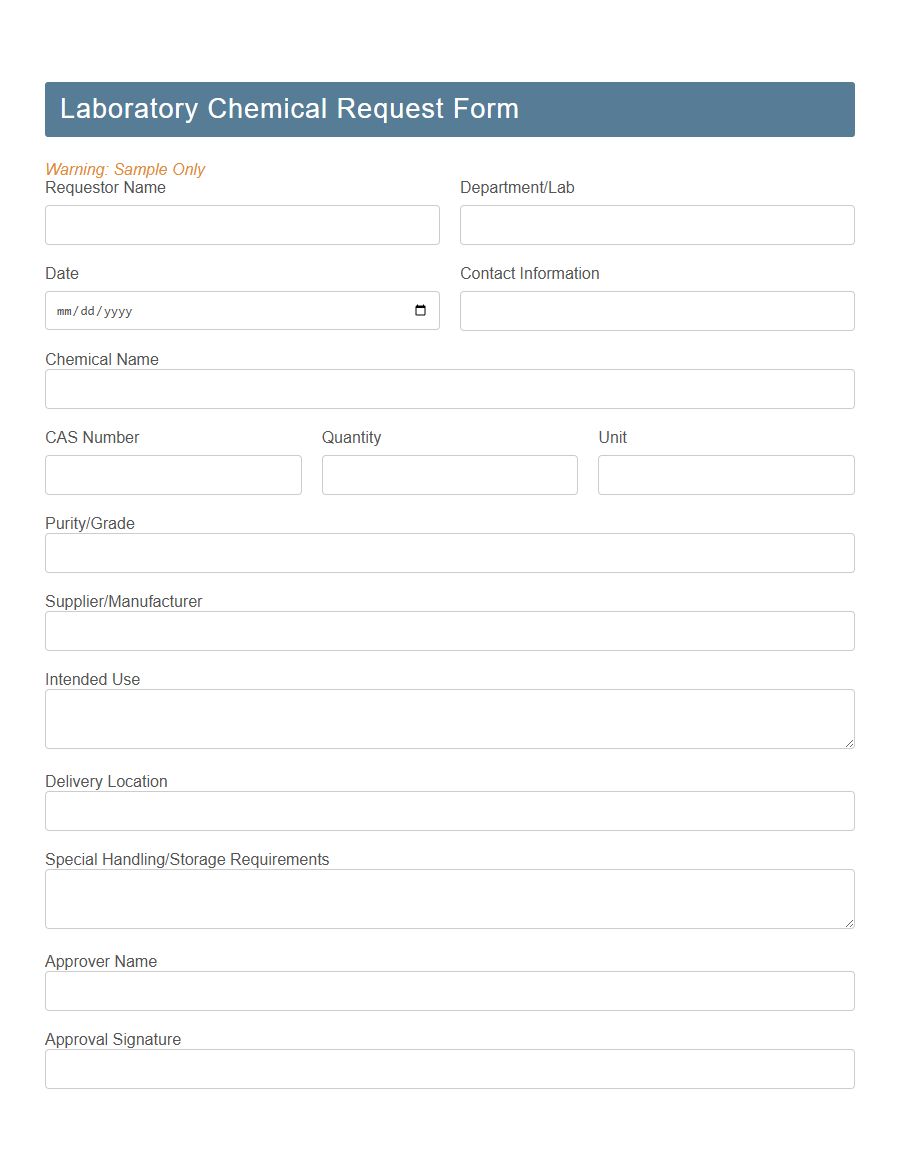Click the CAS Number input field
Image resolution: width=900 pixels, height=1153 pixels.
(x=173, y=474)
